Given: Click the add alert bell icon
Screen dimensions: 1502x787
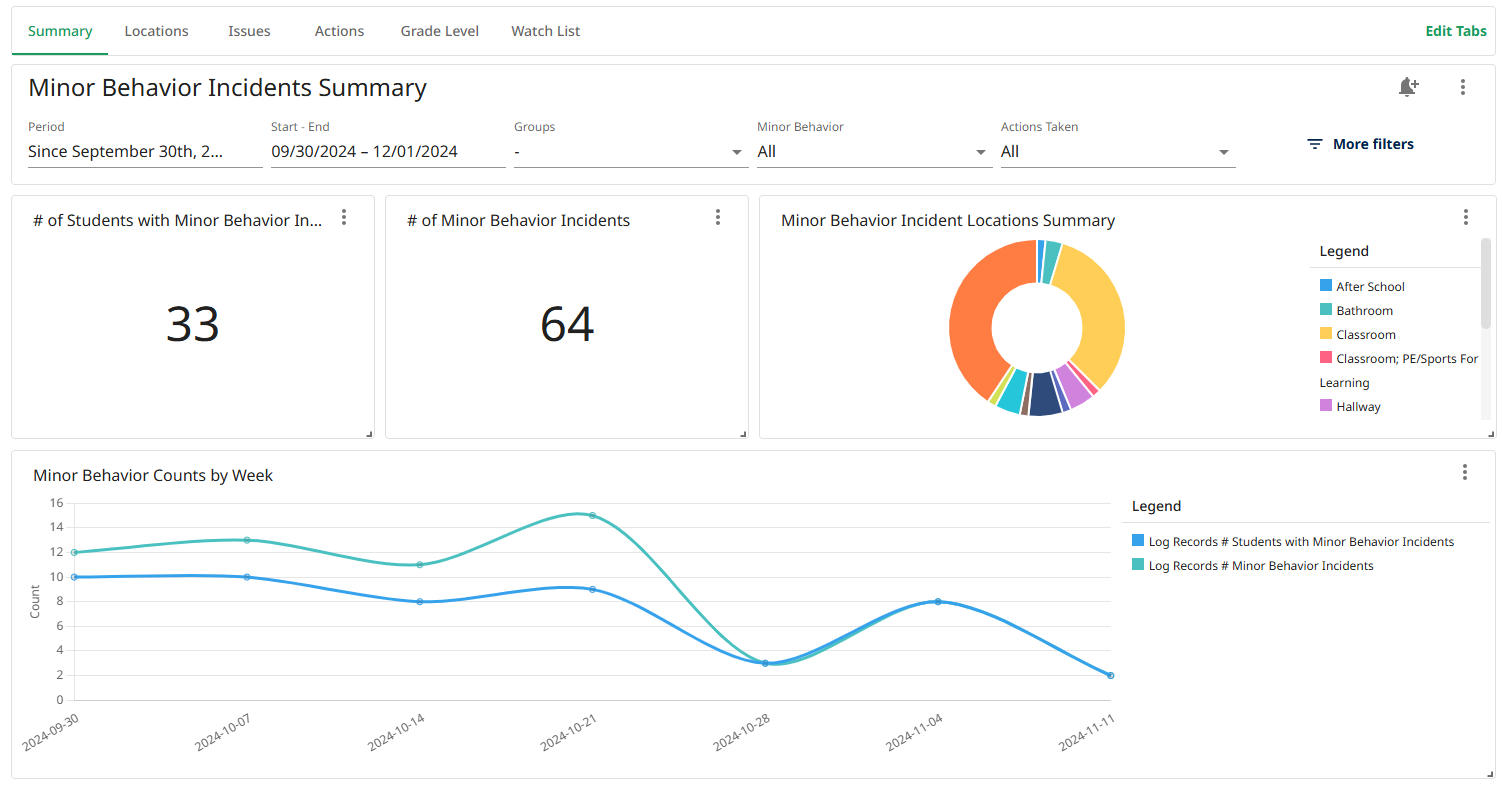Looking at the screenshot, I should pos(1408,87).
